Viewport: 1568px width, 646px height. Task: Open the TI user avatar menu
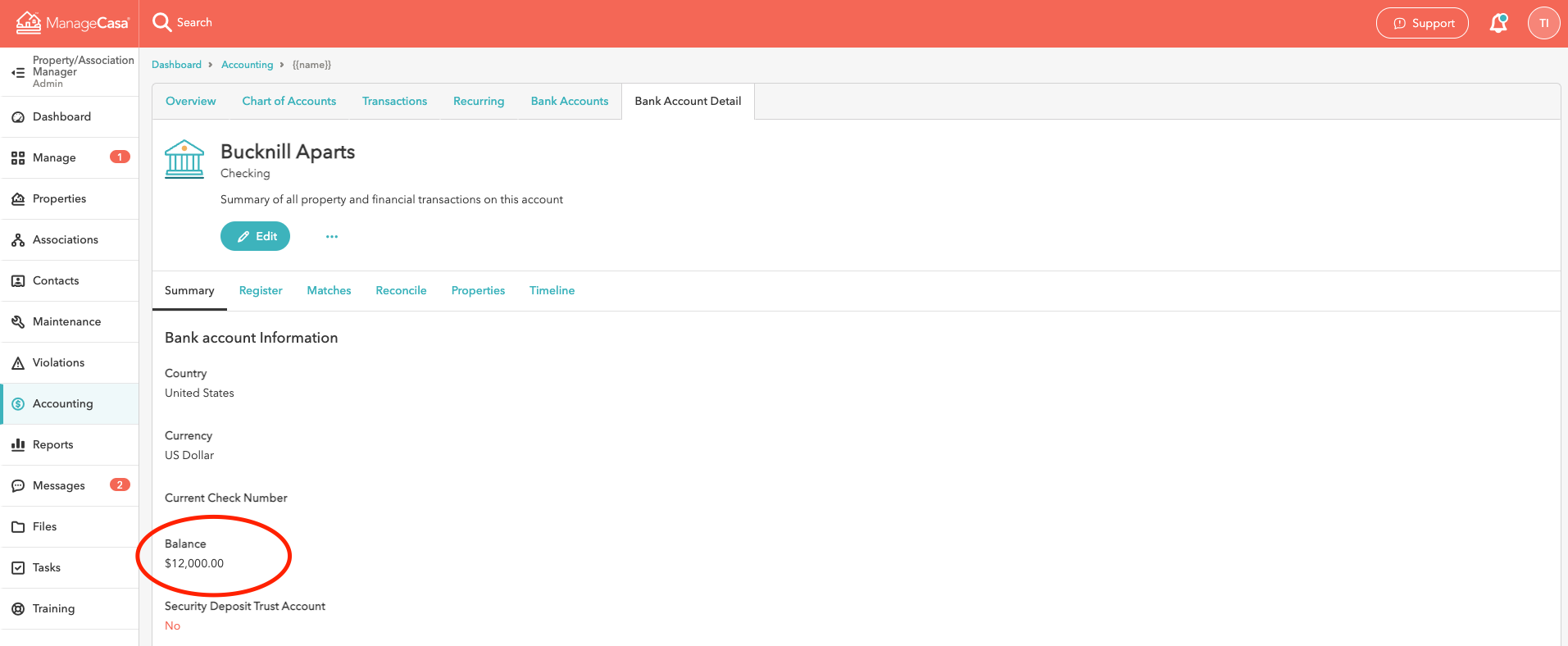pyautogui.click(x=1543, y=23)
